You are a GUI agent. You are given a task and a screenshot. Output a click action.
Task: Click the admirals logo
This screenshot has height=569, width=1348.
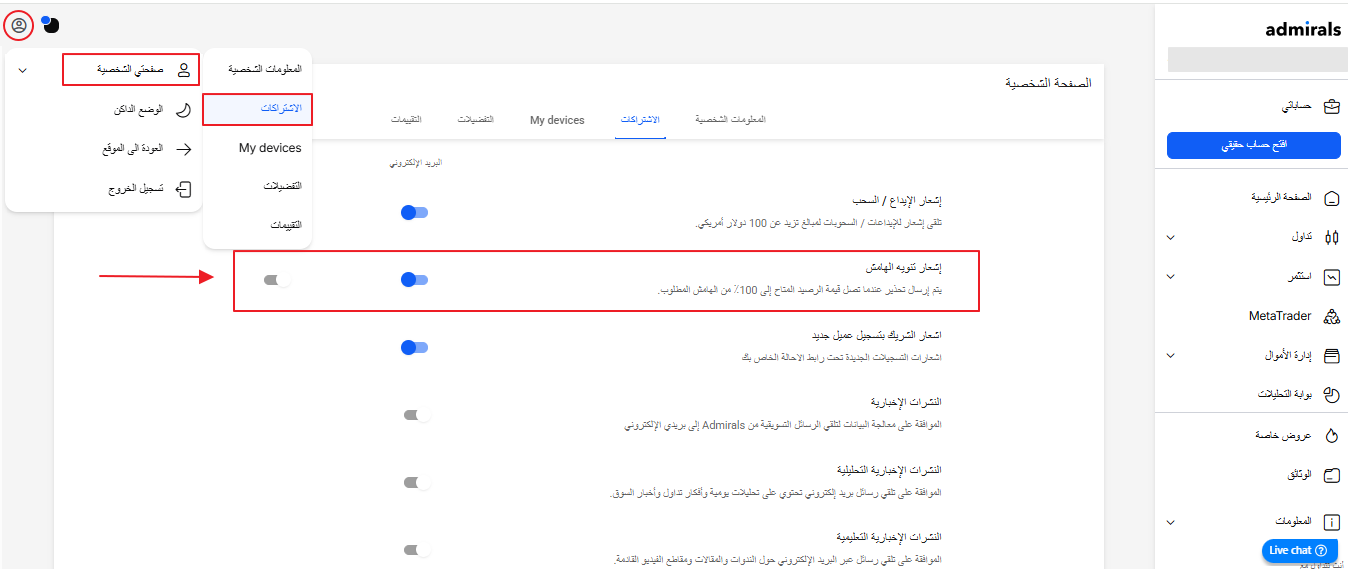point(1303,29)
